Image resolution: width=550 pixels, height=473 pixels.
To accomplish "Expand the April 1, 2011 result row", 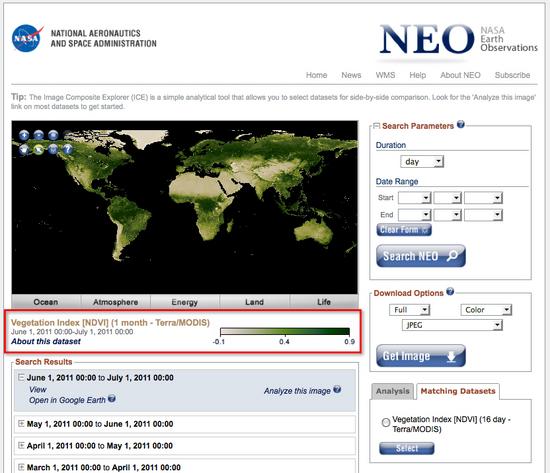I will point(21,445).
